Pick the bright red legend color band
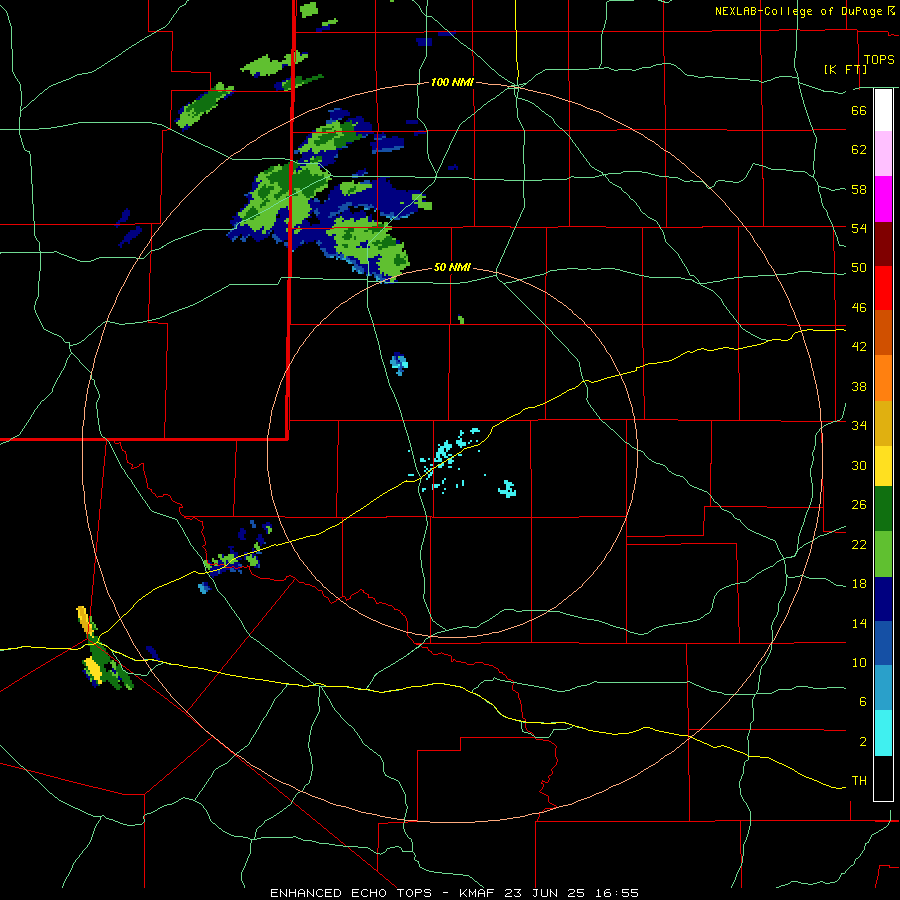The width and height of the screenshot is (900, 900). [883, 288]
